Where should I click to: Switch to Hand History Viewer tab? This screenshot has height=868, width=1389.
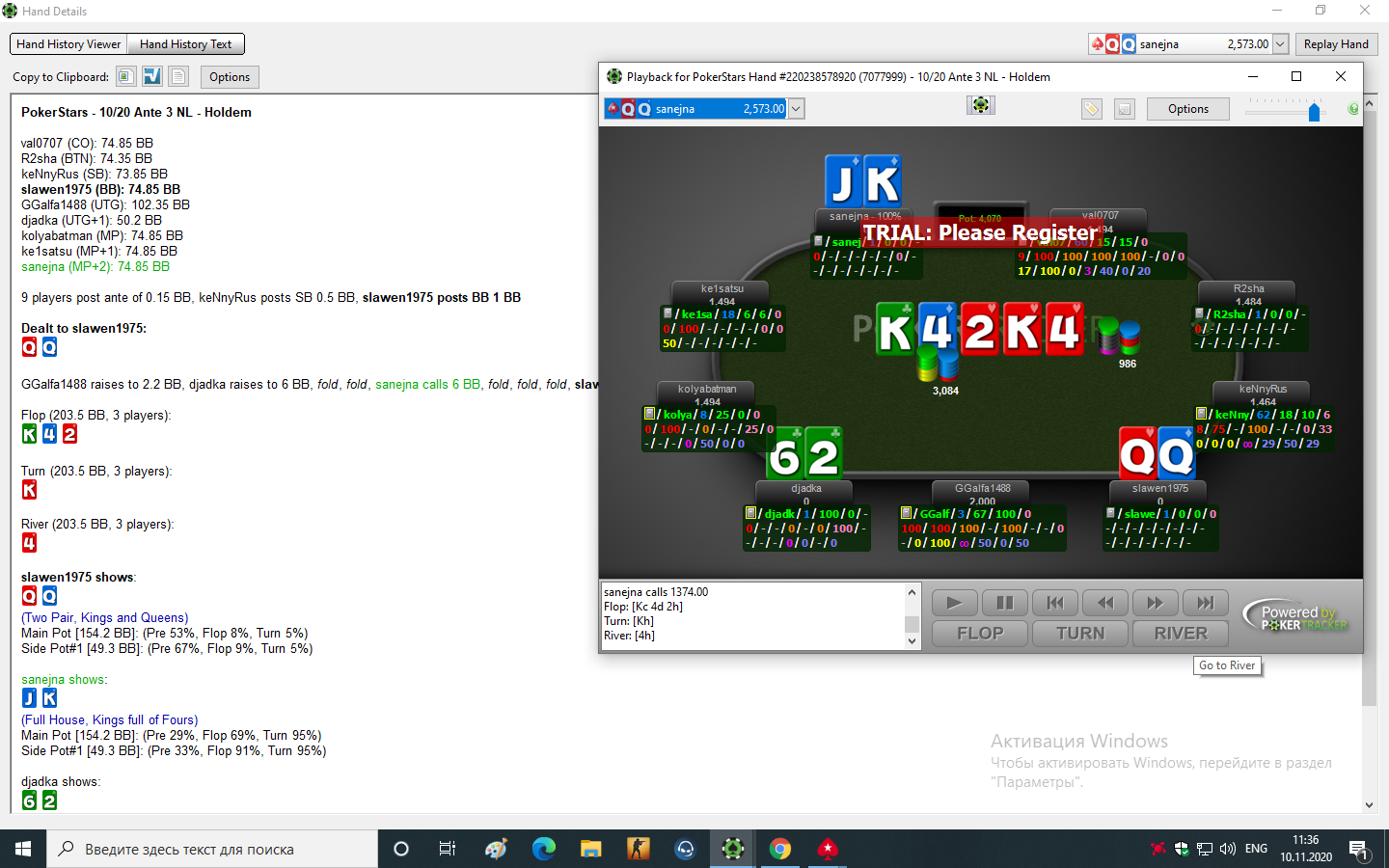(x=68, y=44)
